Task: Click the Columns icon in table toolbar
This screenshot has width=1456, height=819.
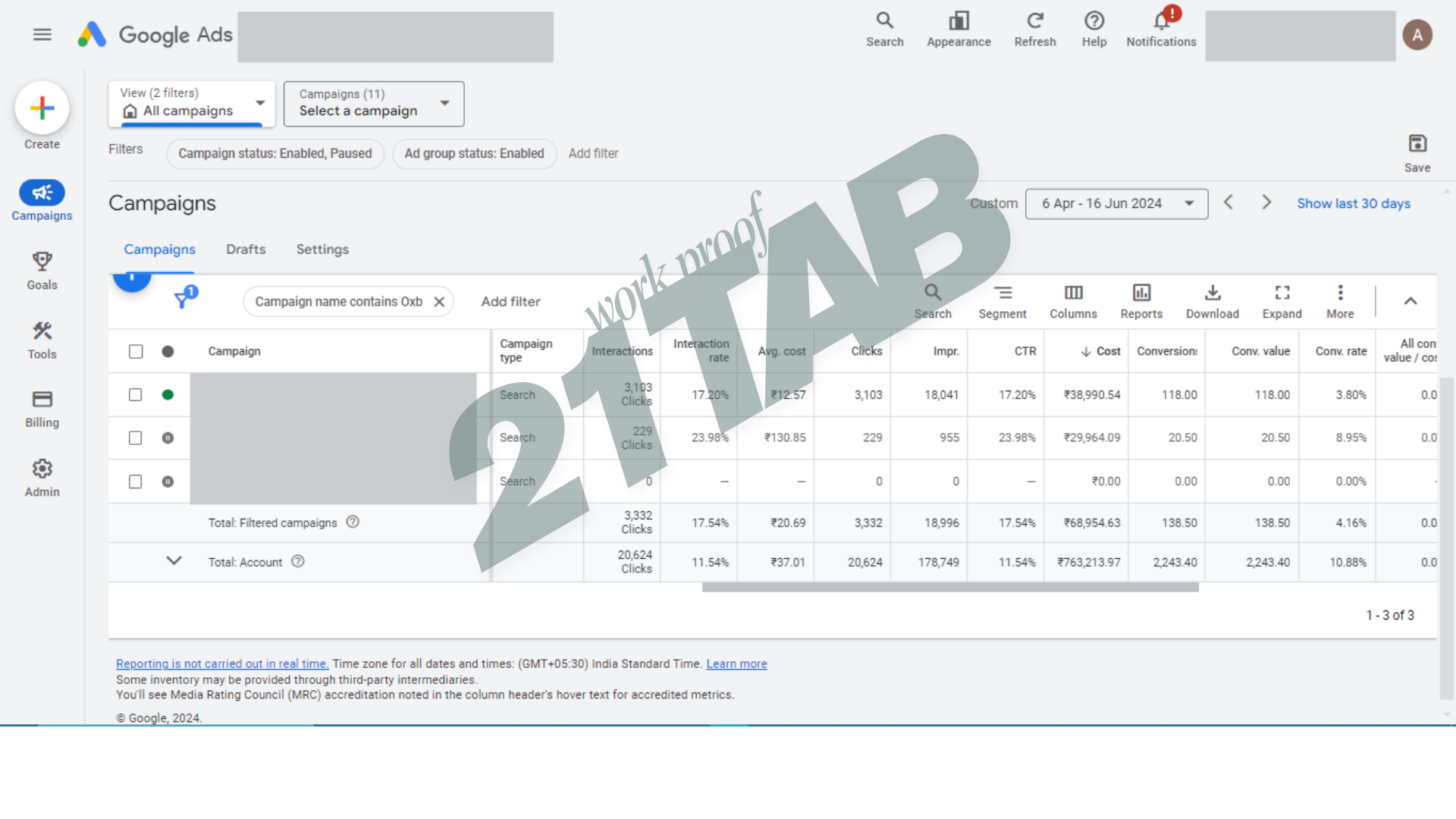Action: click(x=1073, y=293)
